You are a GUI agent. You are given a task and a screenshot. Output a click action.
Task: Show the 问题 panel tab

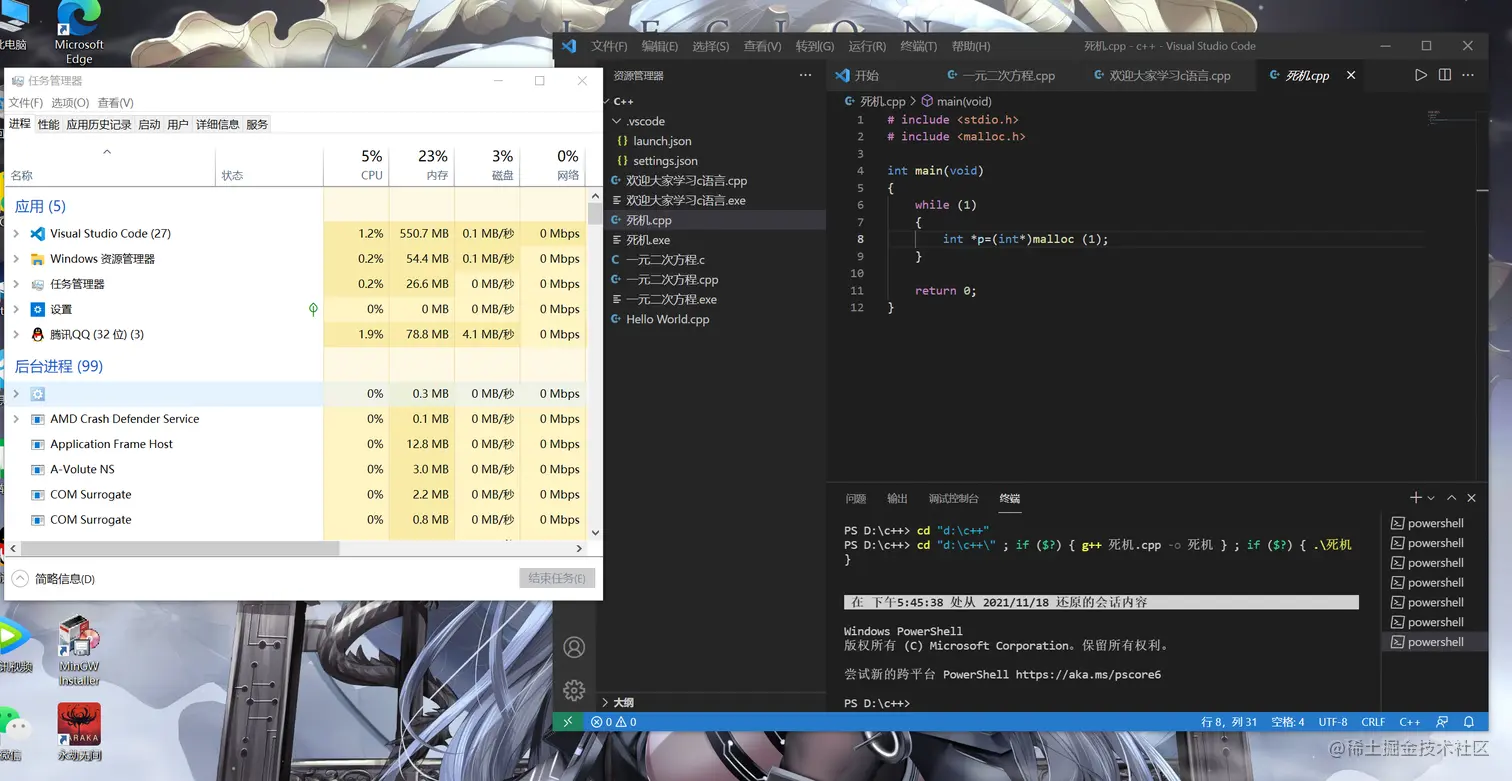855,498
